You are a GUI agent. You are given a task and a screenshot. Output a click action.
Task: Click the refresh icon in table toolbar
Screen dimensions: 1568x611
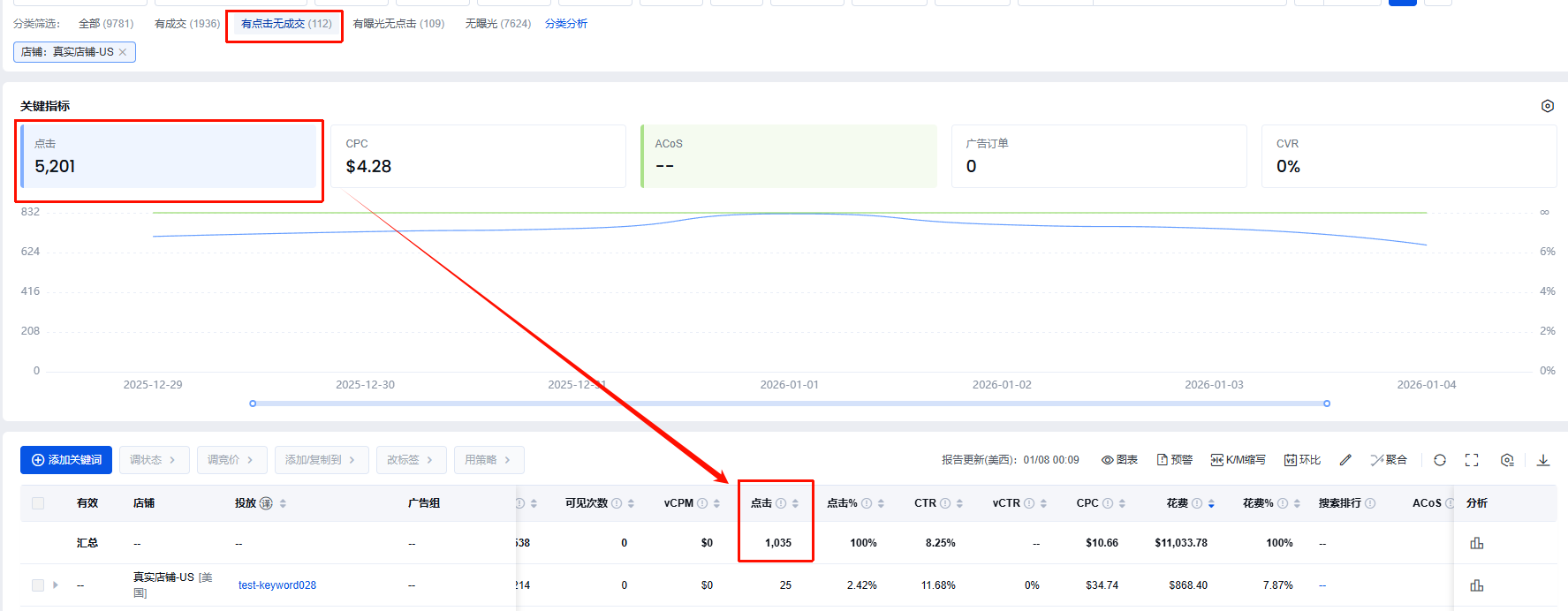tap(1440, 460)
